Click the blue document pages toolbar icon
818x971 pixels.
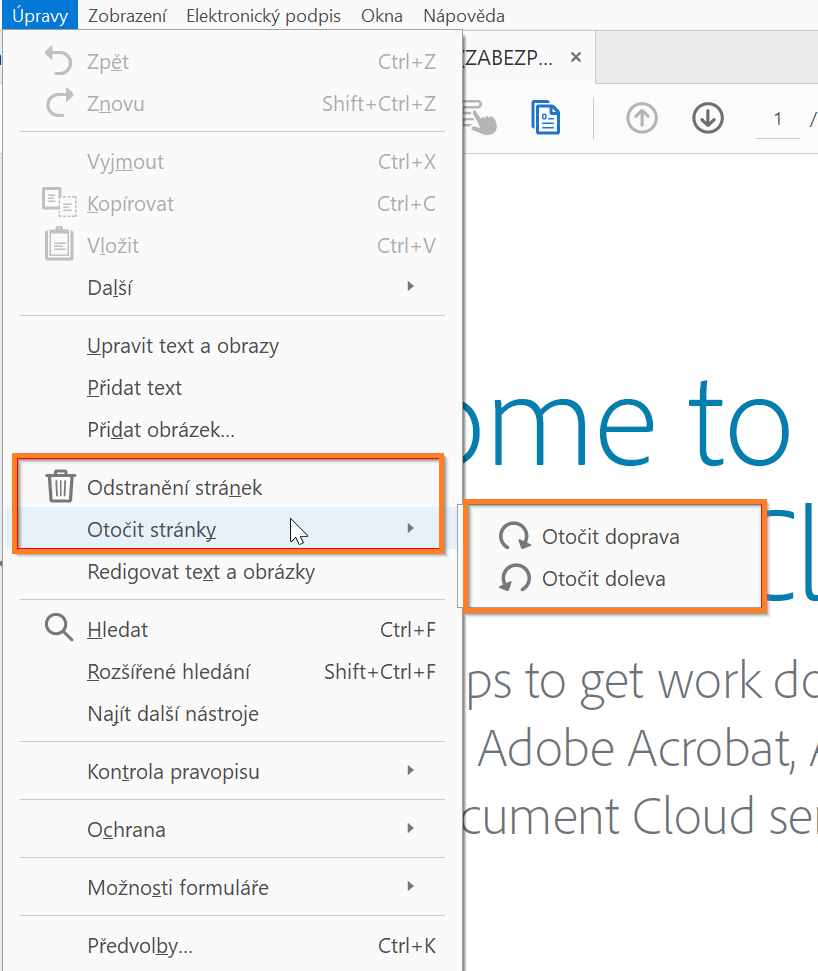545,118
